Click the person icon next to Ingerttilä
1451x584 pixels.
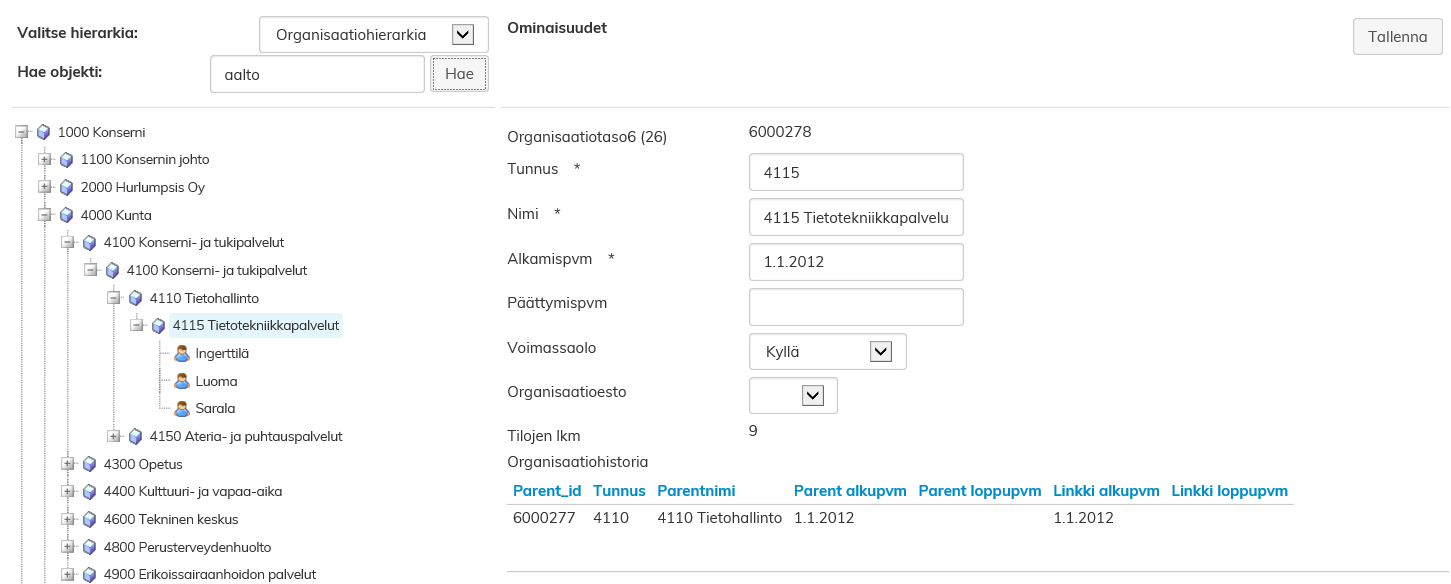click(x=182, y=353)
